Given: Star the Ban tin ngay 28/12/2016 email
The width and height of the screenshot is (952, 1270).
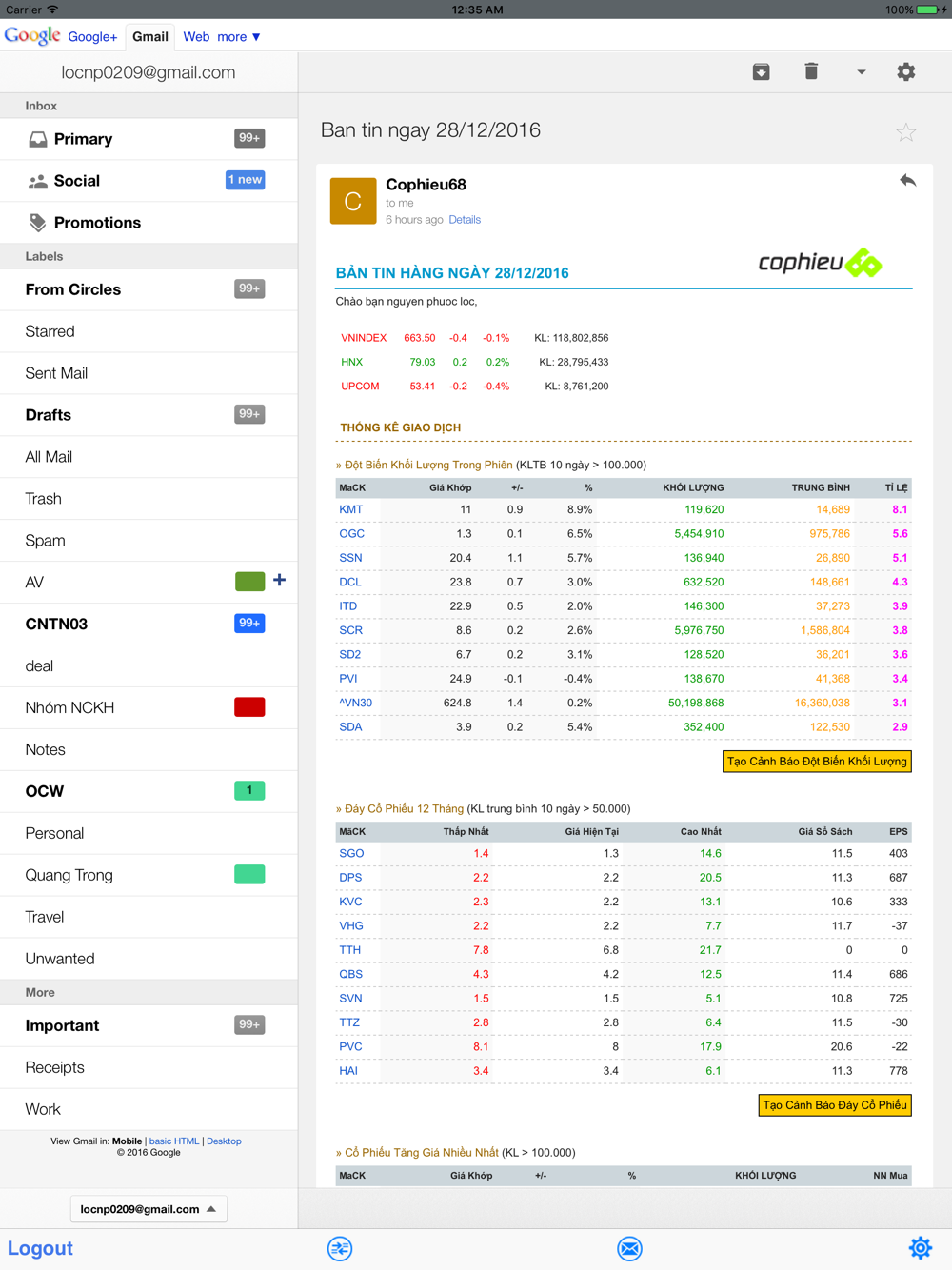Looking at the screenshot, I should (x=905, y=132).
